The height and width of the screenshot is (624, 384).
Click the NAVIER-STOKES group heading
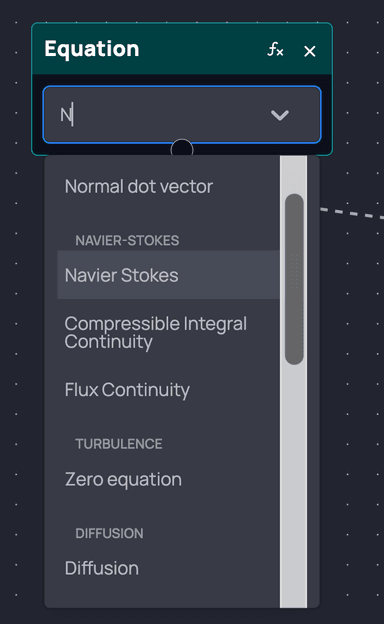(x=127, y=240)
